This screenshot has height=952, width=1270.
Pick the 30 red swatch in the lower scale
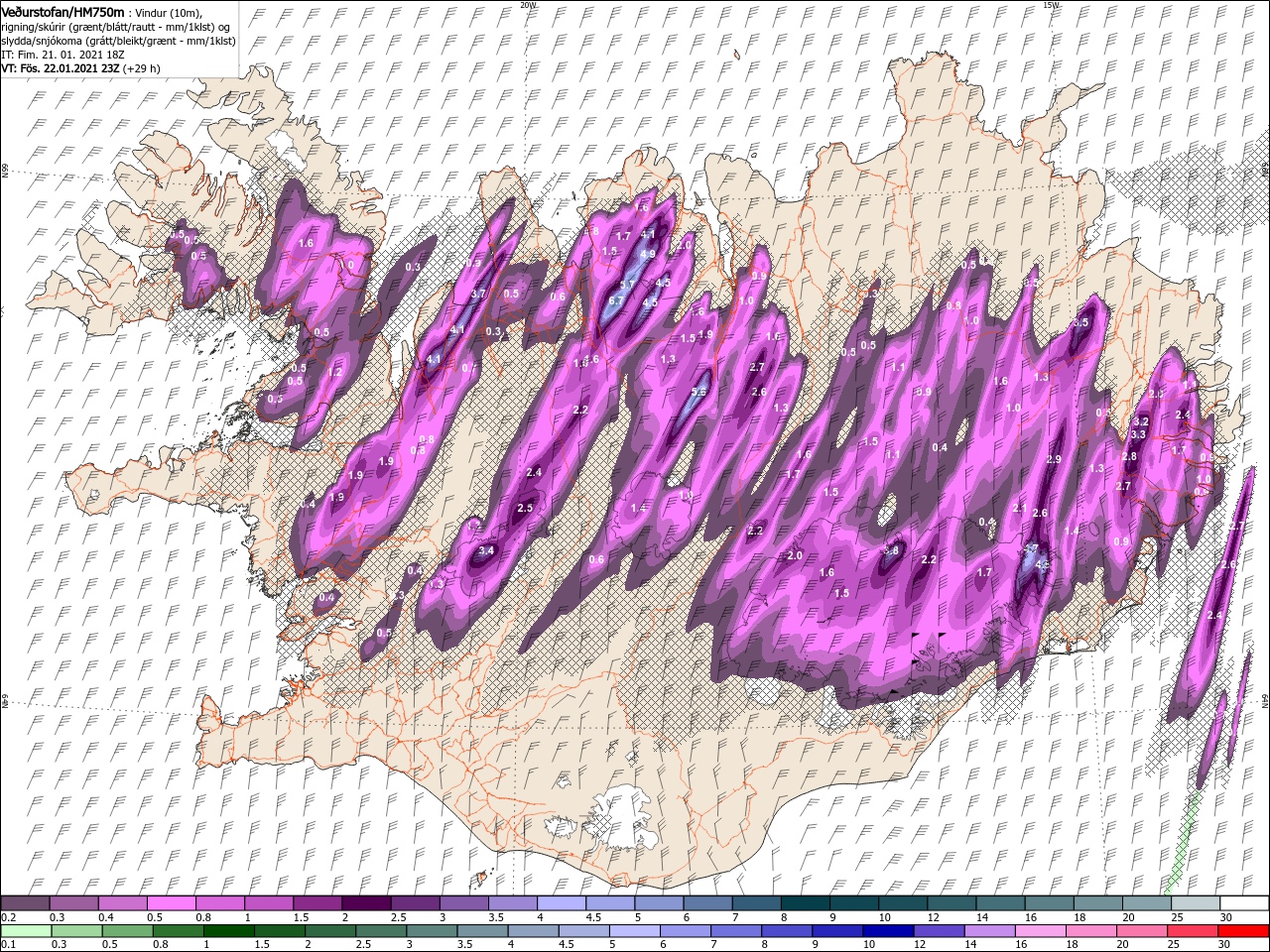point(1244,930)
